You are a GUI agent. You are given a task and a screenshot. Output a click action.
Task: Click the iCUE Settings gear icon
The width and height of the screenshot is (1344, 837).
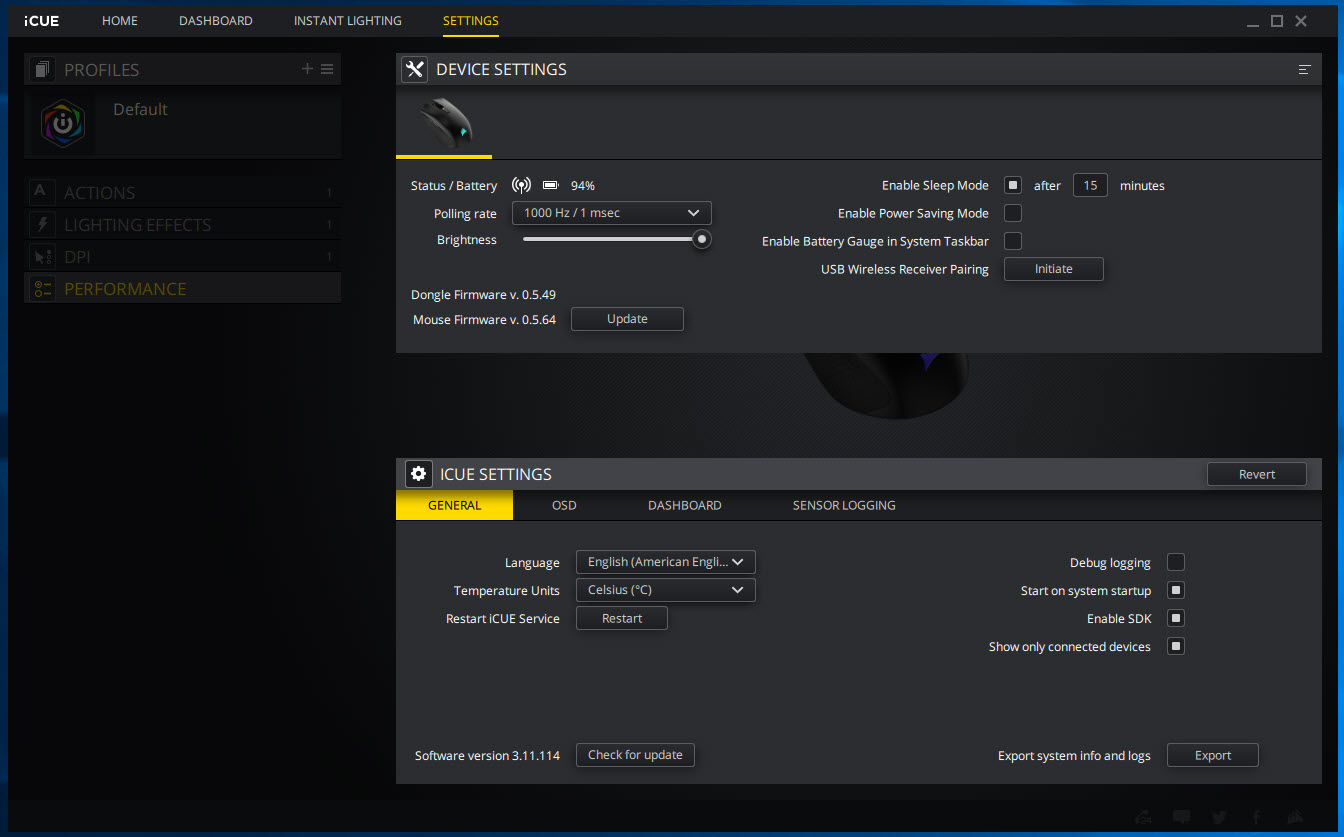[418, 474]
